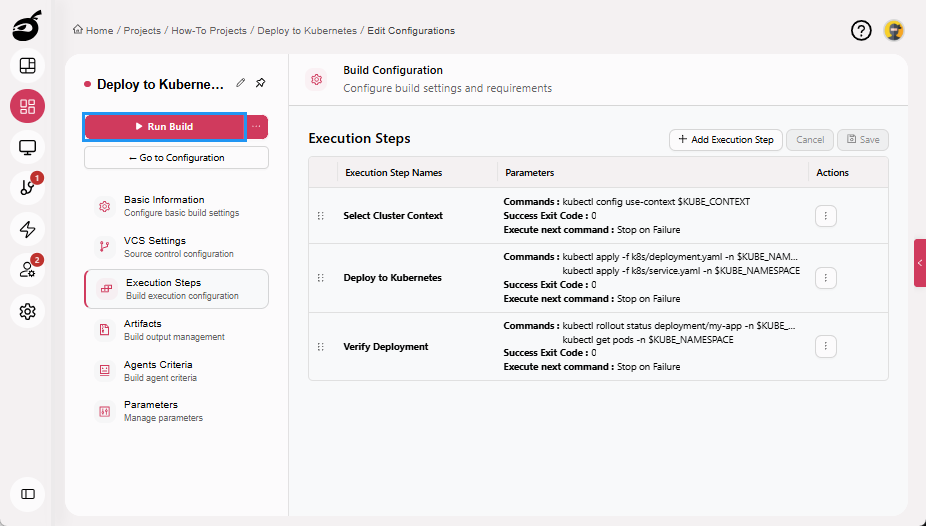Click the Save button

(863, 140)
